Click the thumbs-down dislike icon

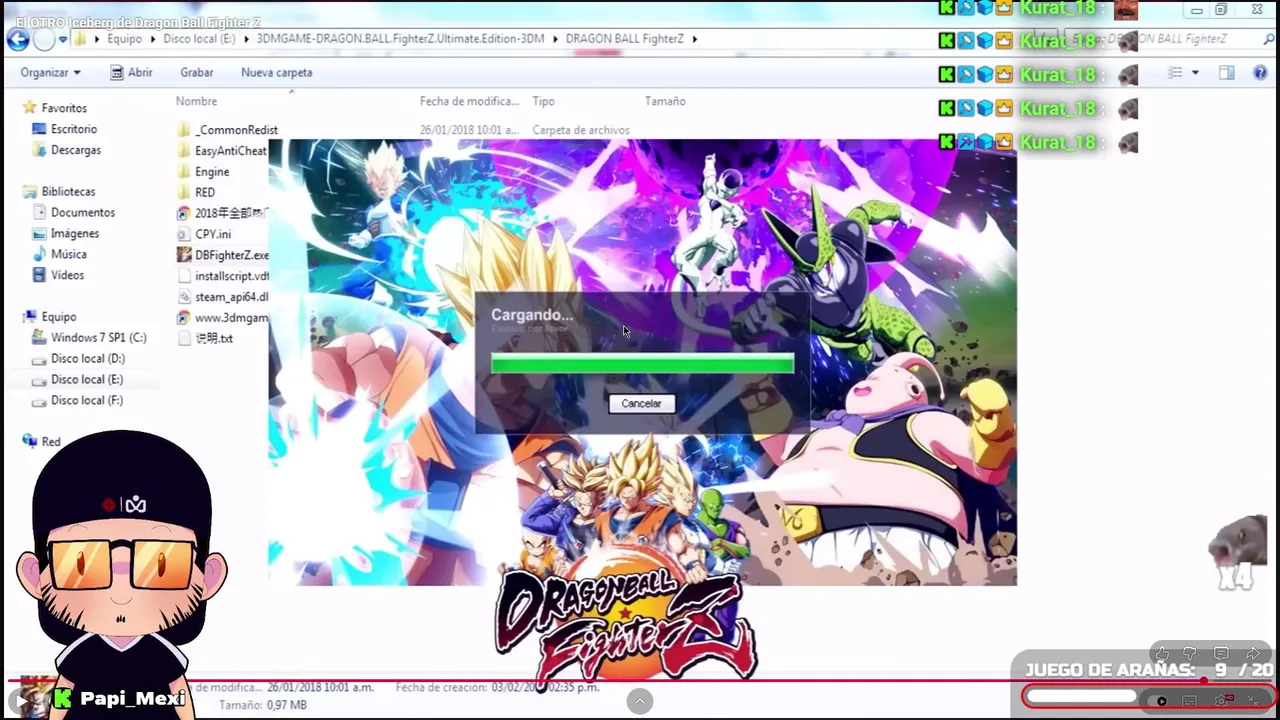(1191, 654)
